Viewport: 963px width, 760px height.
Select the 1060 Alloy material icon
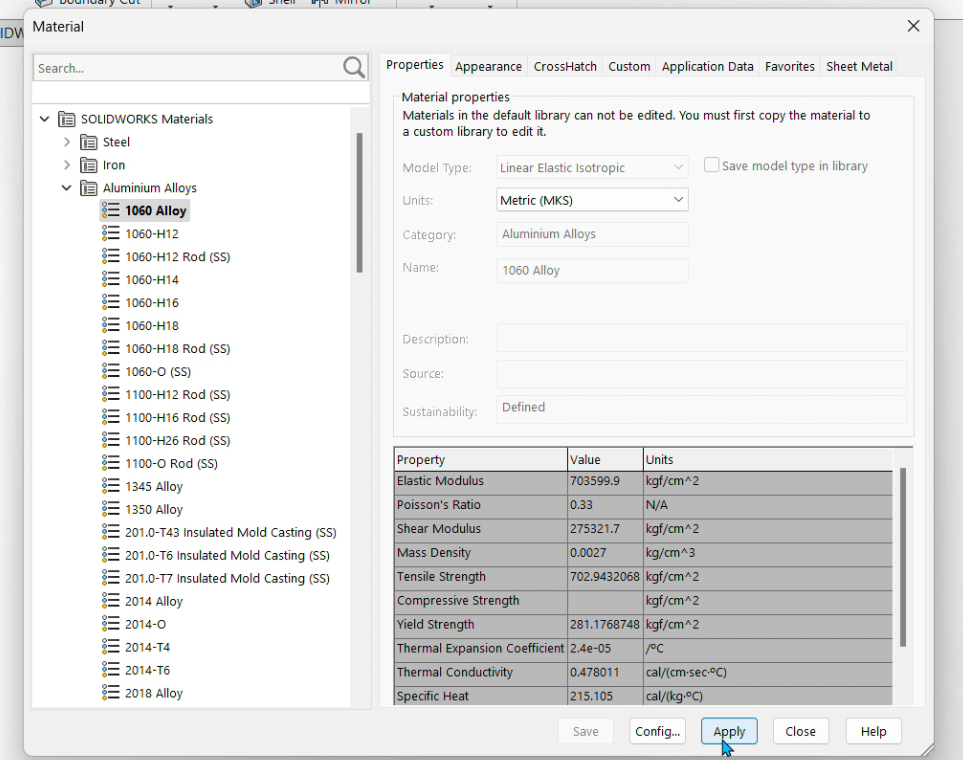tap(110, 210)
